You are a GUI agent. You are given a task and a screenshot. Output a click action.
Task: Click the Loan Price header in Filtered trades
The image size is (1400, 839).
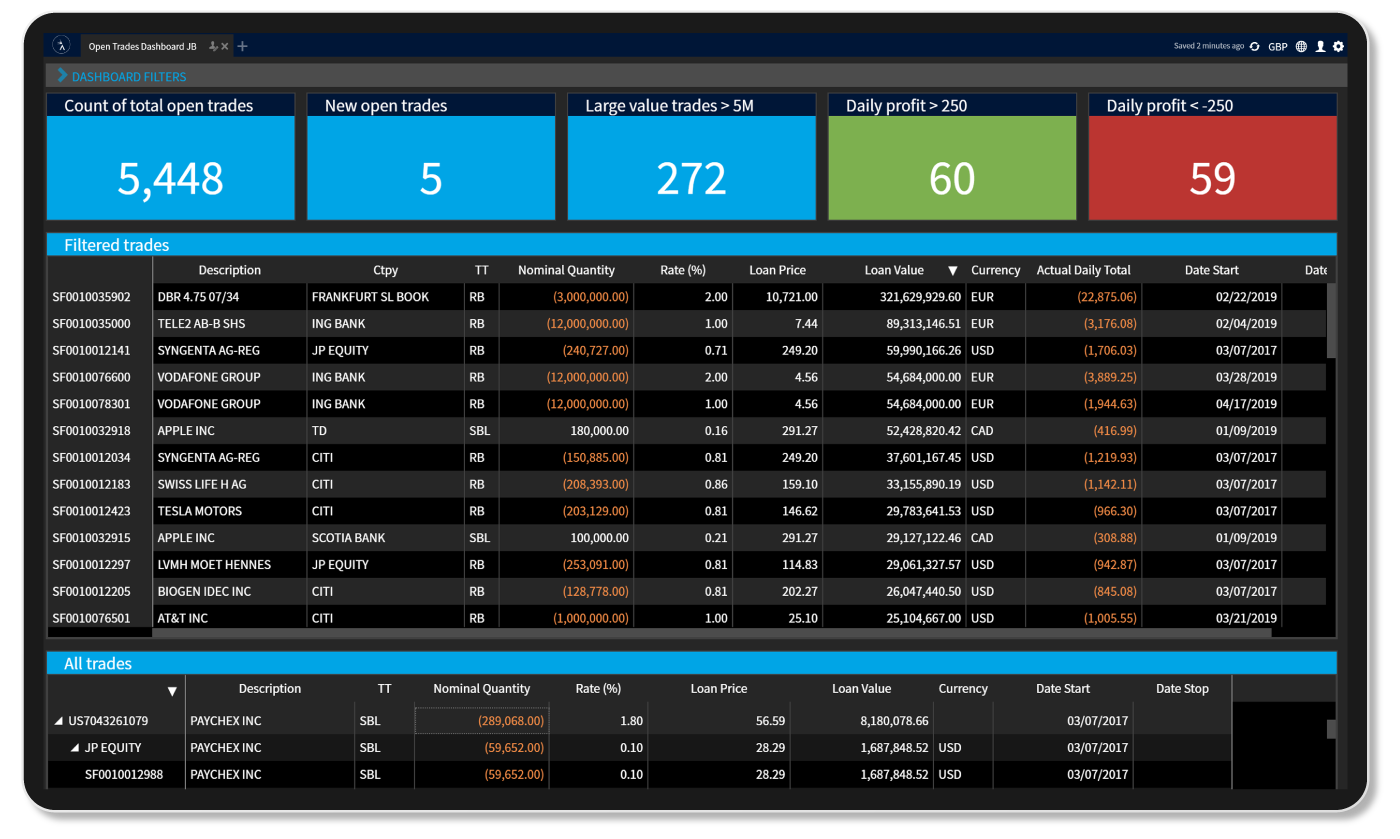coord(777,270)
